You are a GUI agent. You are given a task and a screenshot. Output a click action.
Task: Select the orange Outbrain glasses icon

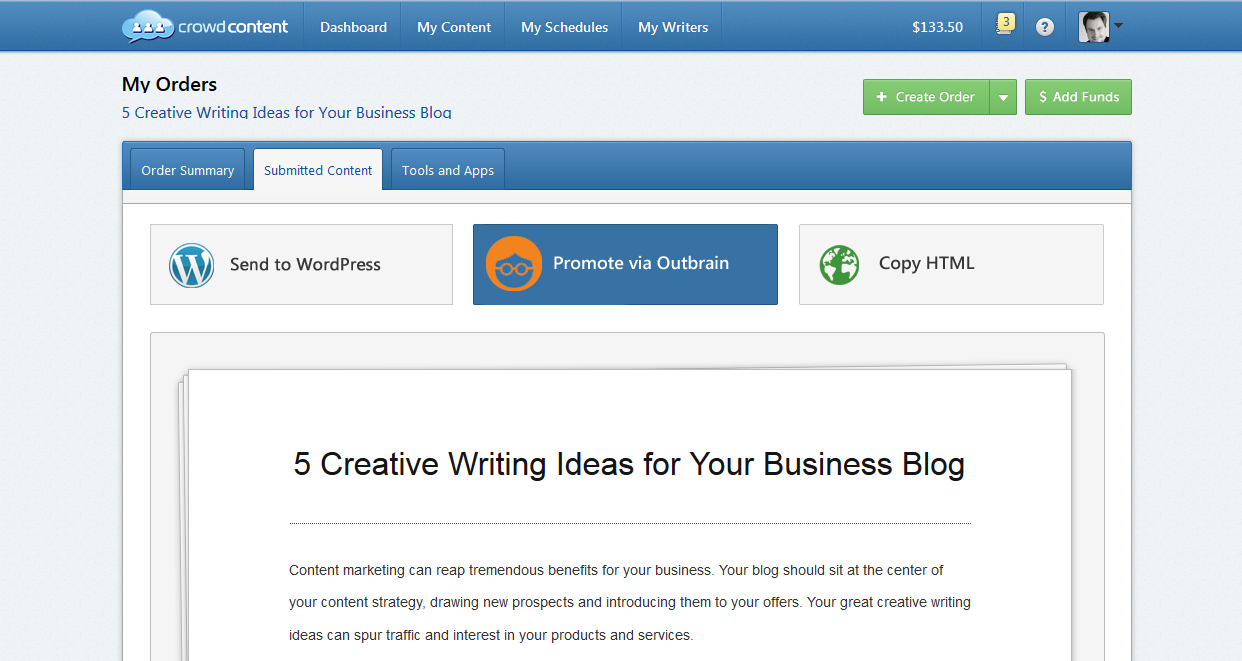(514, 264)
